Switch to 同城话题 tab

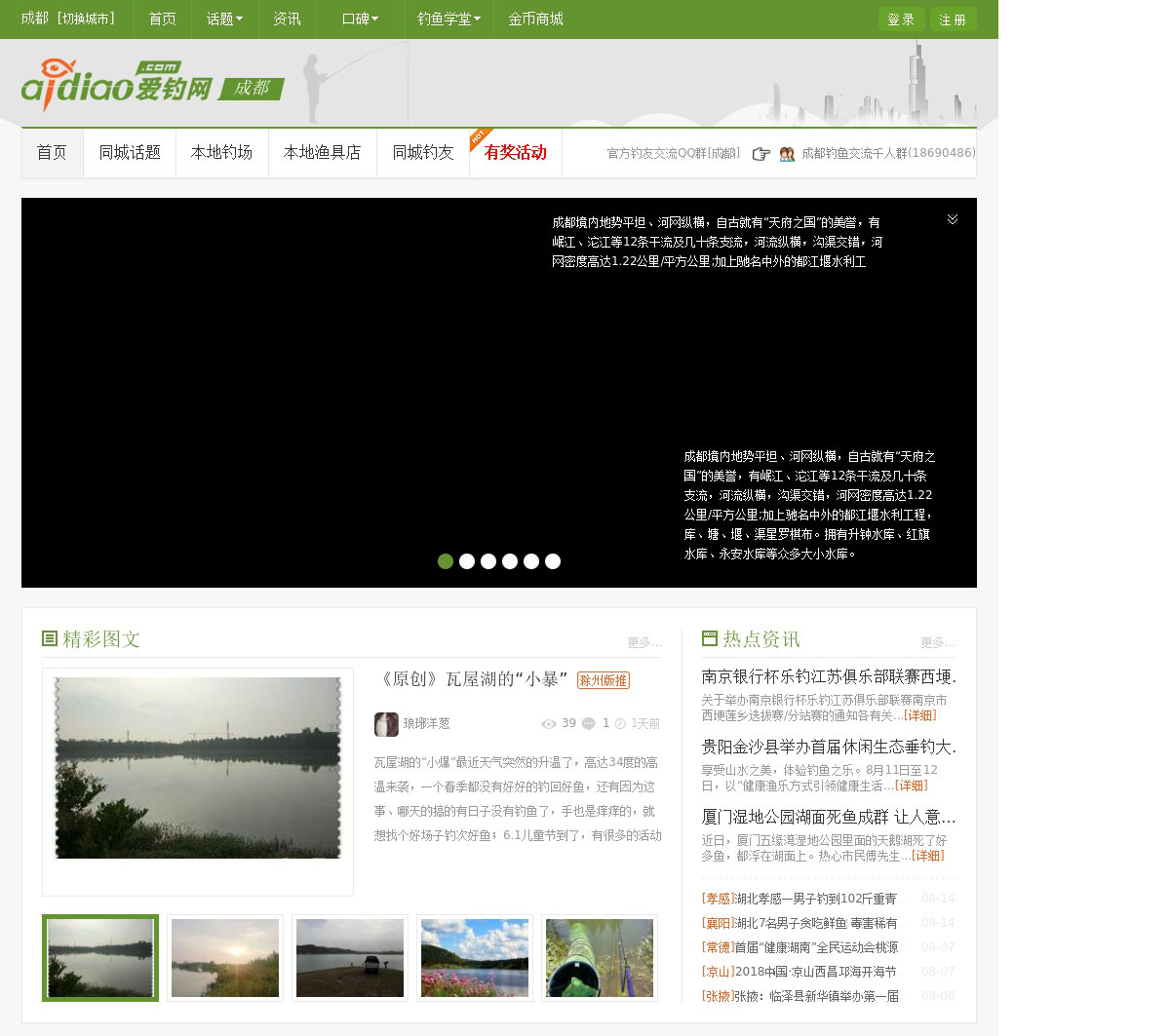click(130, 152)
